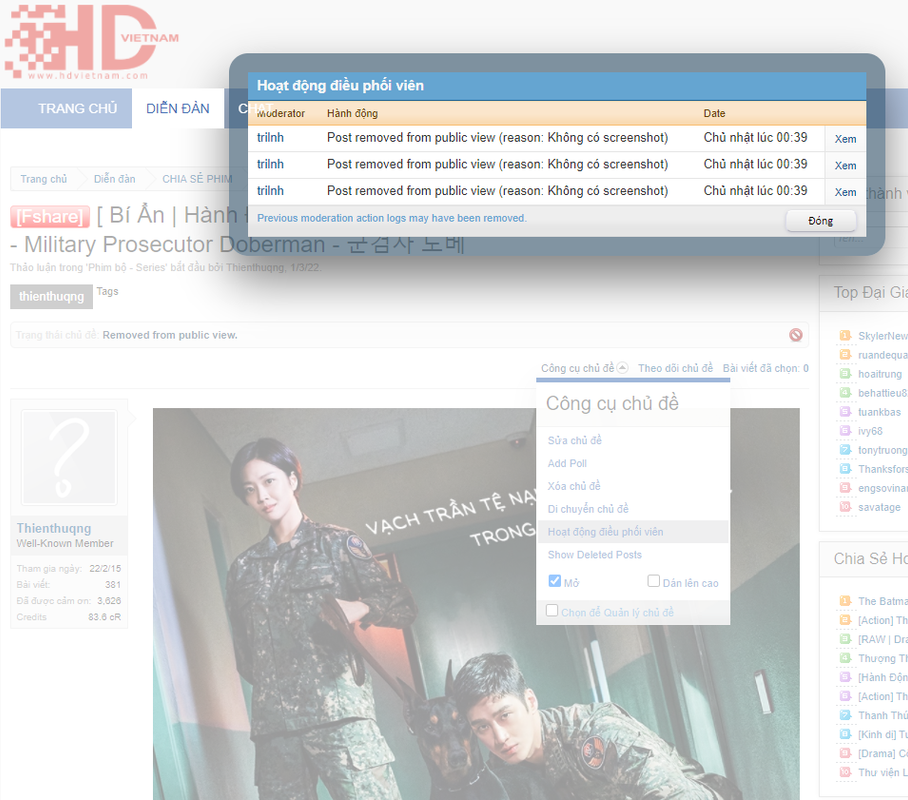Click Previous moderation action logs notice
908x800 pixels.
pos(391,218)
